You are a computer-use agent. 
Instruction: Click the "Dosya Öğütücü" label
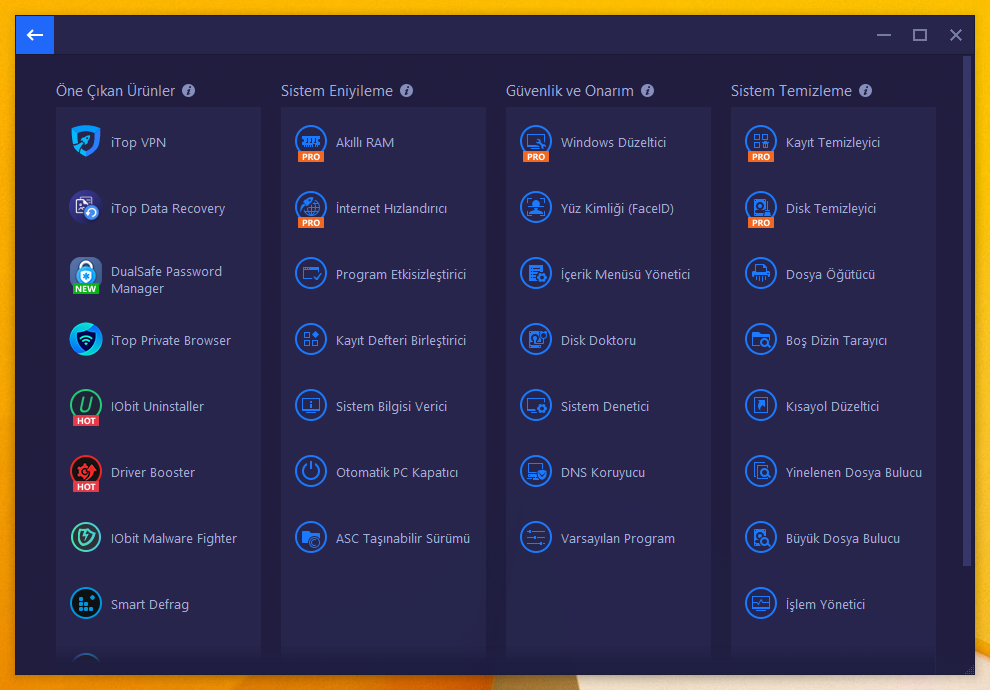(830, 275)
